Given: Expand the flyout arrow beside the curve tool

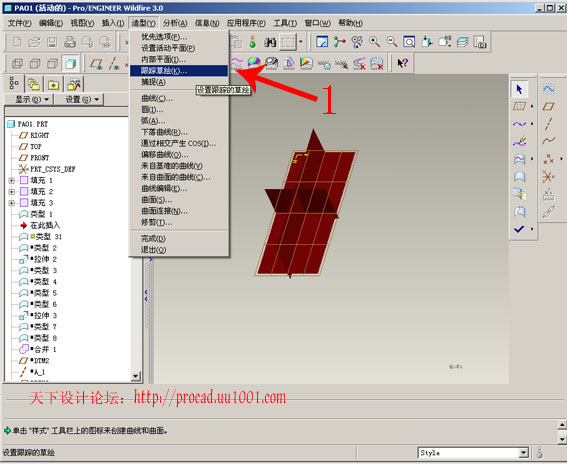Looking at the screenshot, I should pos(532,124).
